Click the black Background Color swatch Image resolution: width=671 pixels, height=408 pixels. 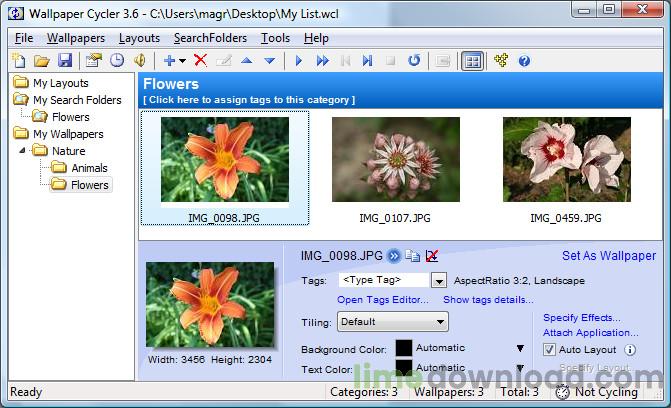point(403,349)
